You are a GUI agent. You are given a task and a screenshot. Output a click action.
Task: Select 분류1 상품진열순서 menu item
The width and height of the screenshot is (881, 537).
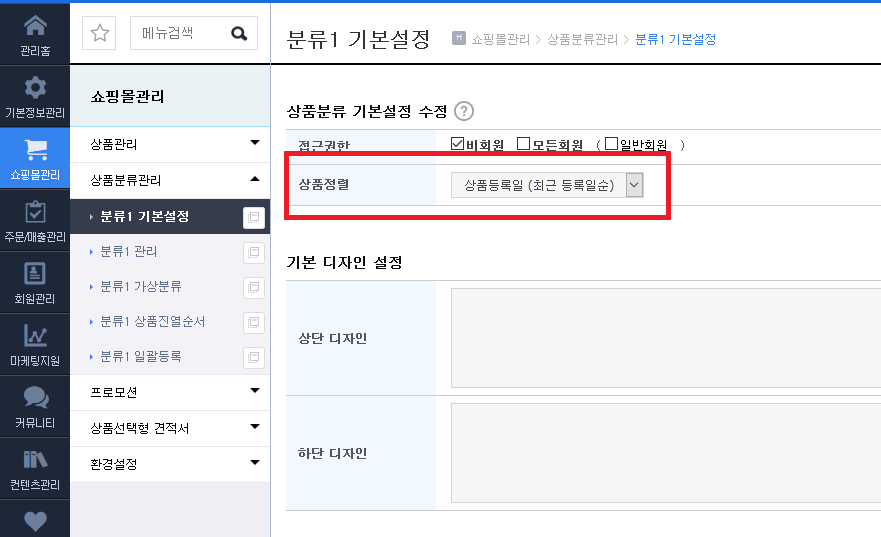[x=152, y=321]
